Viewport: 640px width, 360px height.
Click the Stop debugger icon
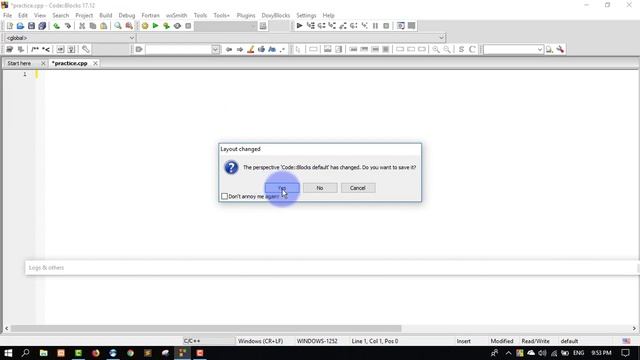(x=386, y=26)
